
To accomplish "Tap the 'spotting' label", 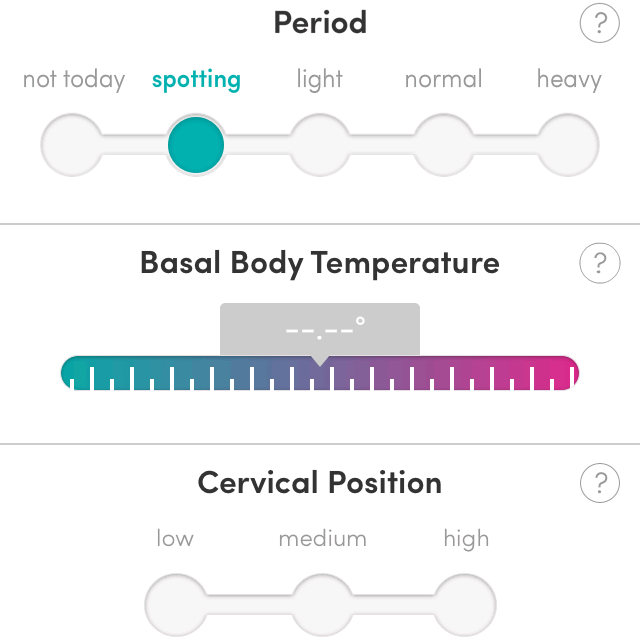I will tap(196, 80).
